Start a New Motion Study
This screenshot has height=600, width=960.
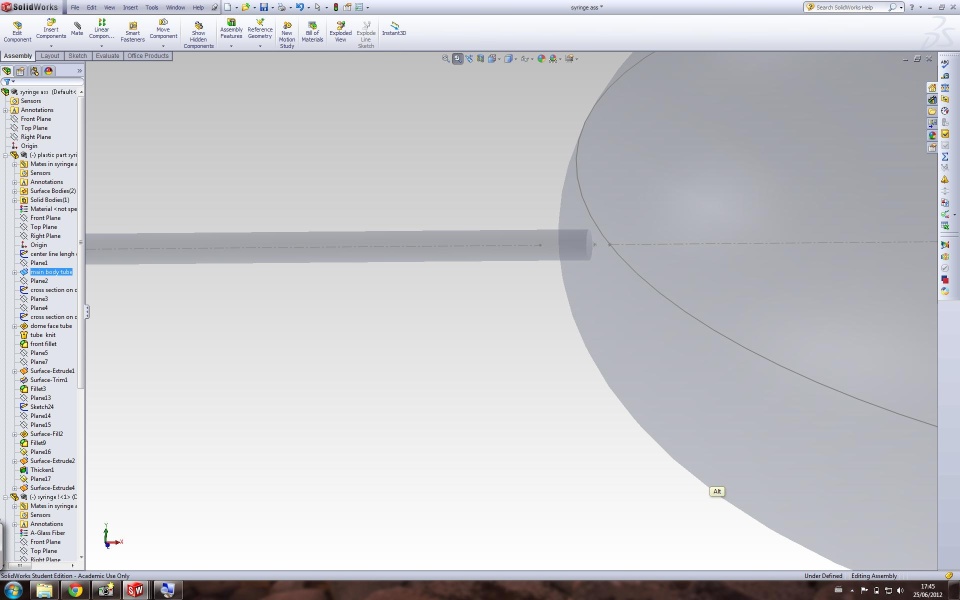(x=287, y=36)
